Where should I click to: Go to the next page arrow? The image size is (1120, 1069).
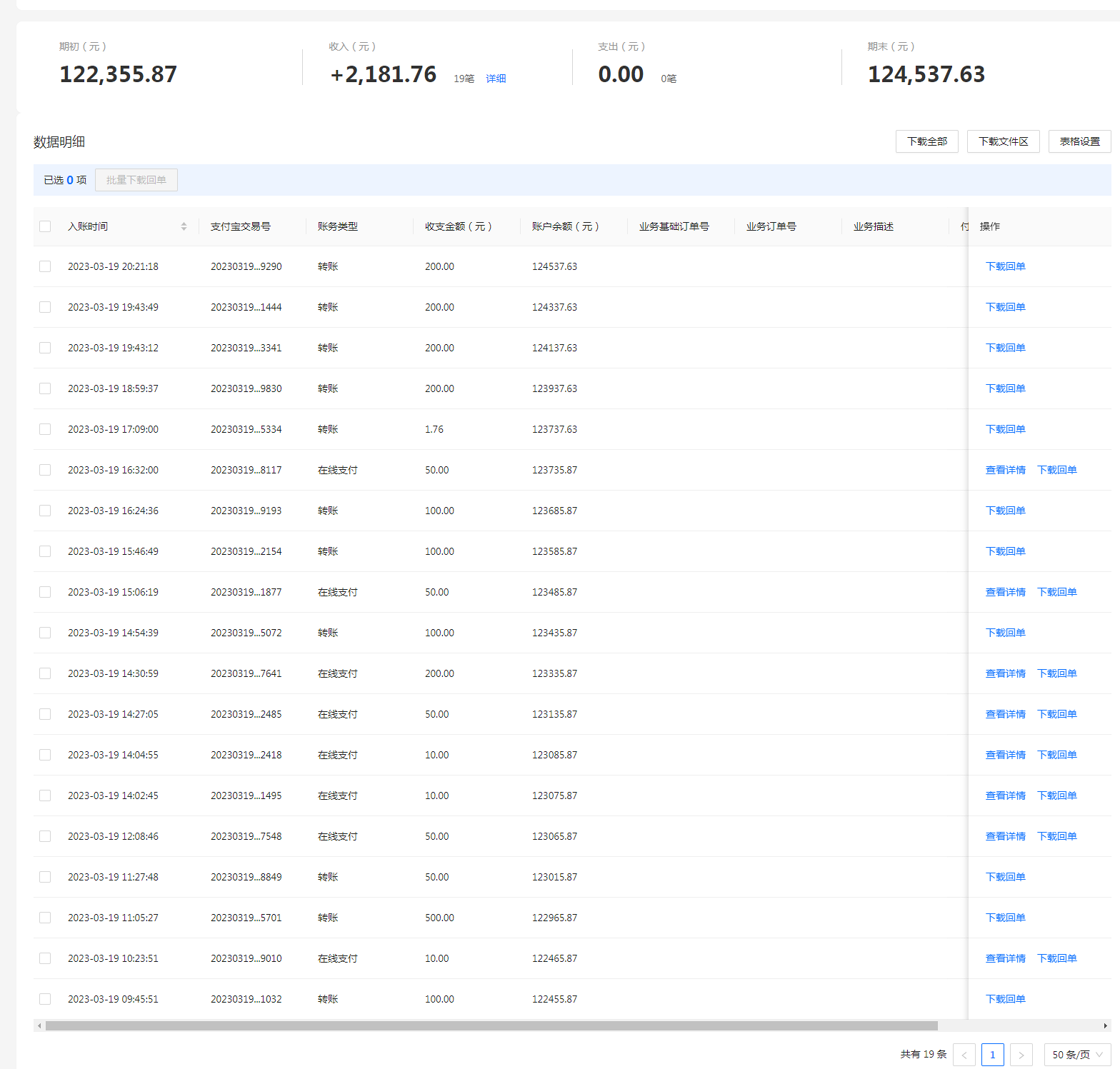tap(1021, 1055)
